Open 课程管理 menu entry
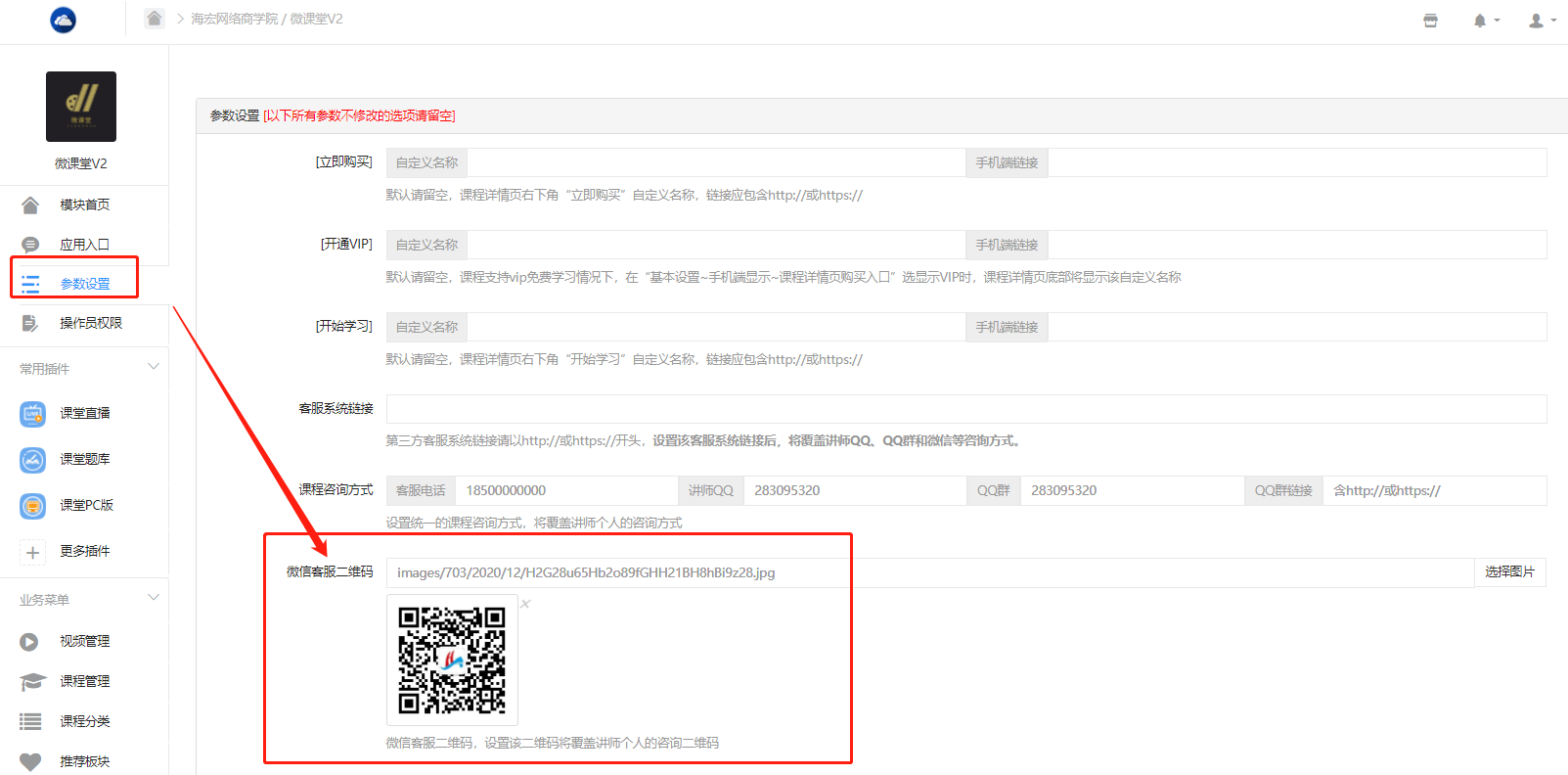The image size is (1568, 775). [x=84, y=681]
